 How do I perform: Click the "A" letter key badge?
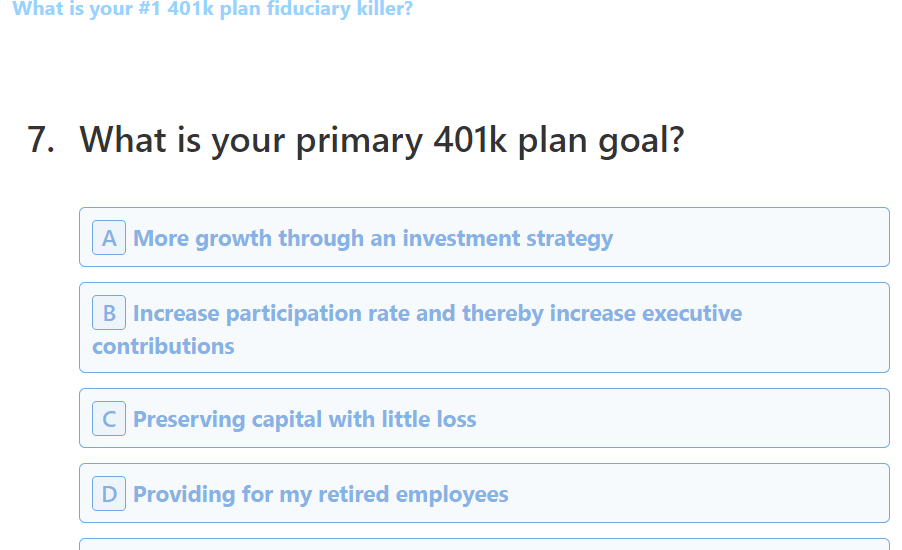coord(109,238)
